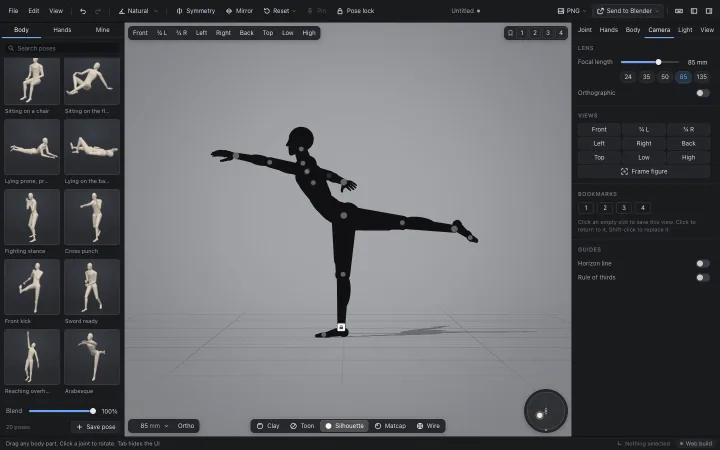Screen dimensions: 720x450
Task: Expand the Send to Blender dropdown arrow
Action: coord(657,11)
